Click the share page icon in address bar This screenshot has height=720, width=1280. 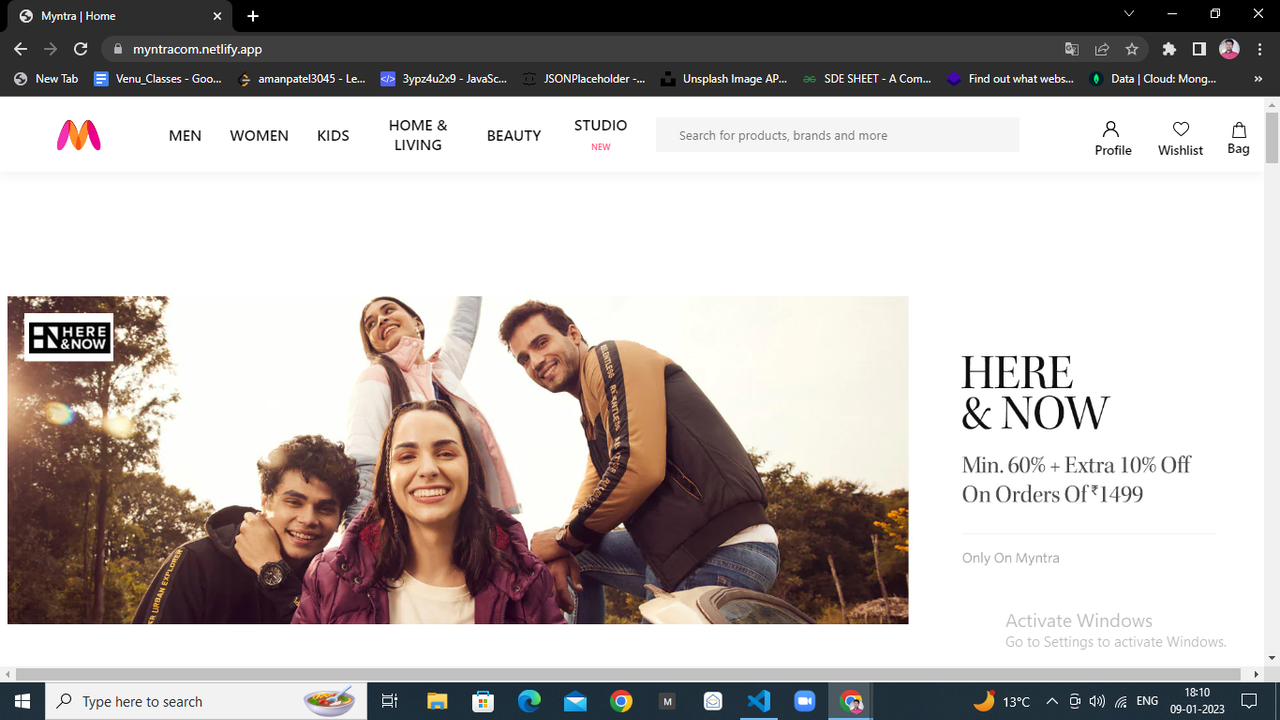(1101, 49)
